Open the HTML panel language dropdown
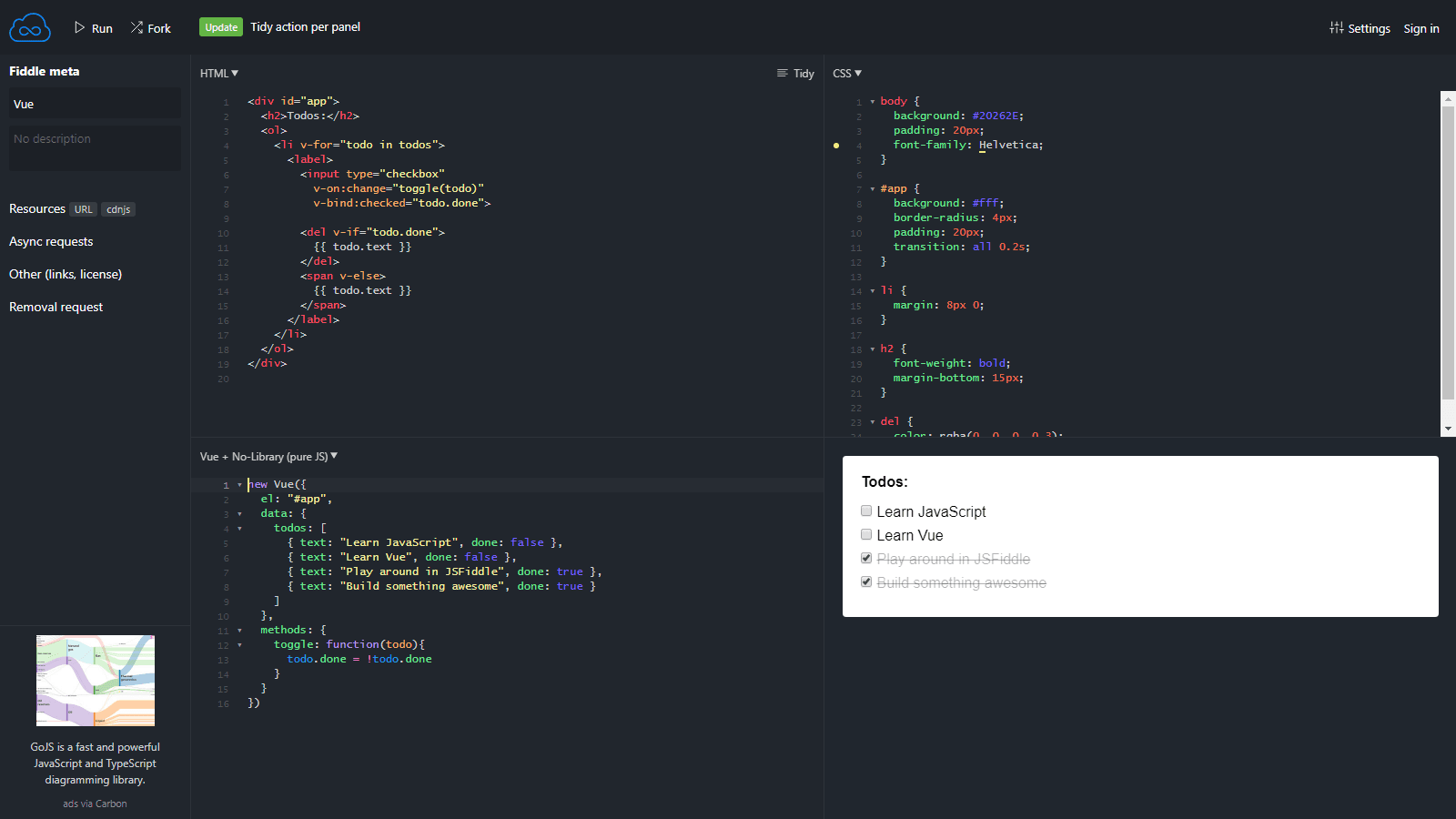This screenshot has width=1456, height=819. click(x=218, y=73)
